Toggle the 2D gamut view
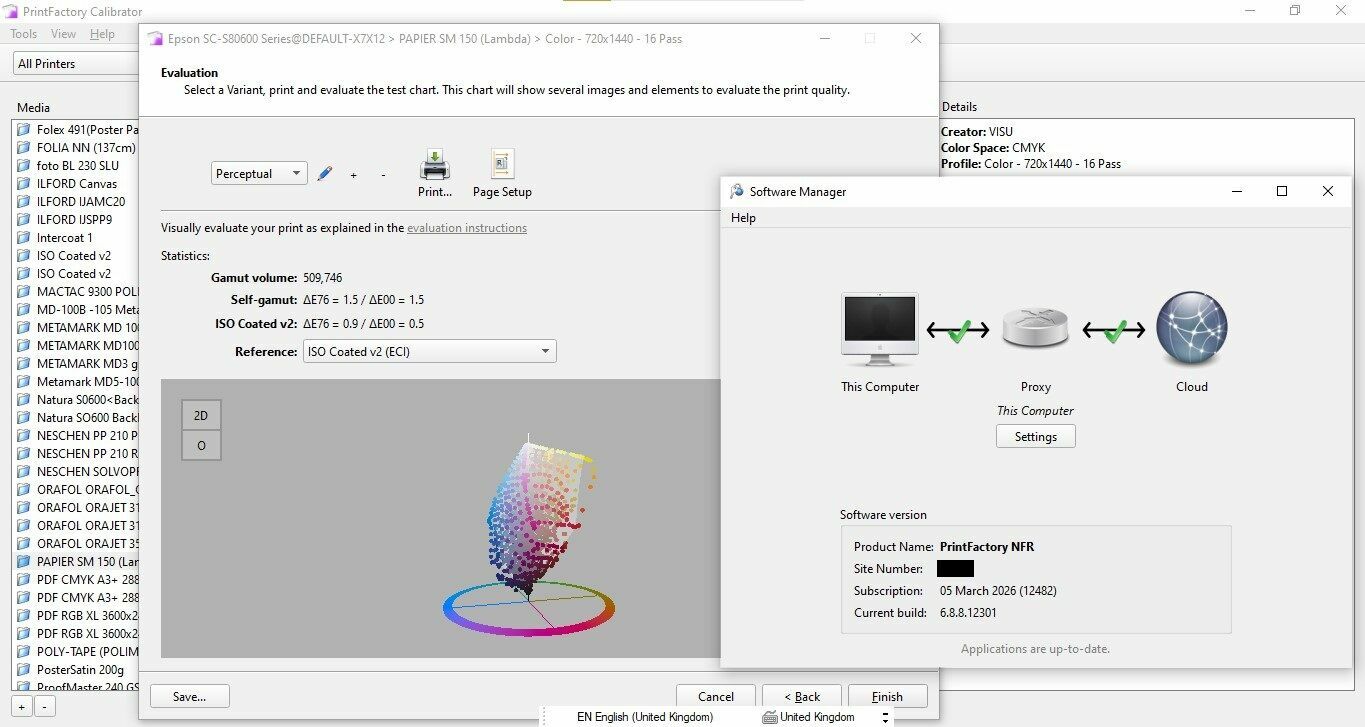The height and width of the screenshot is (727, 1365). (201, 415)
